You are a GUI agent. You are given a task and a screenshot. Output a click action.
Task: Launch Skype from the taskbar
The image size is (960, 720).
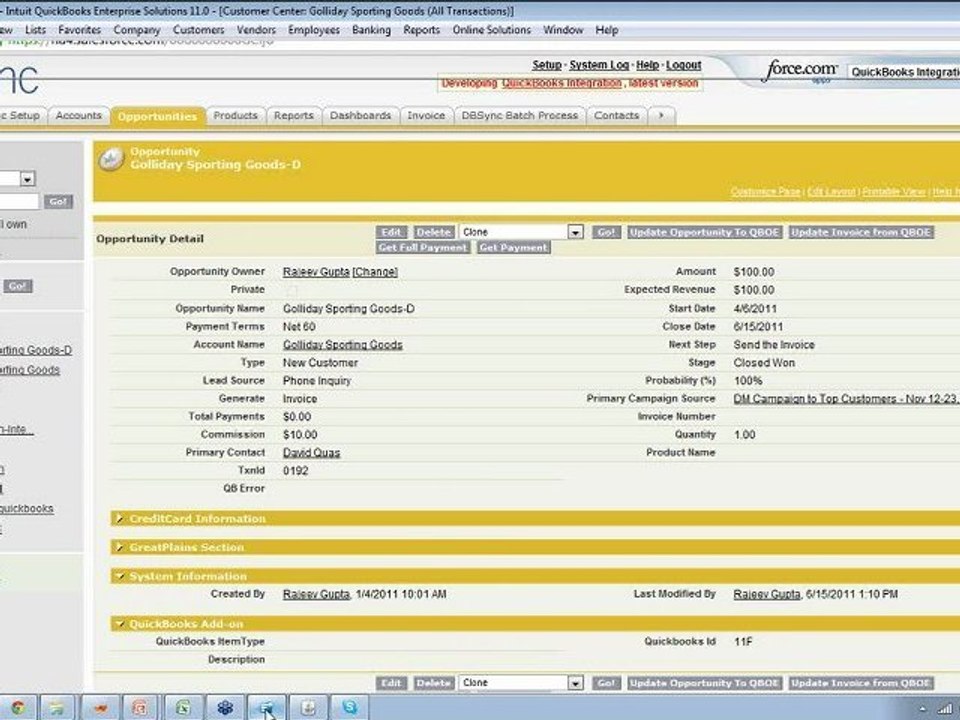[x=350, y=708]
